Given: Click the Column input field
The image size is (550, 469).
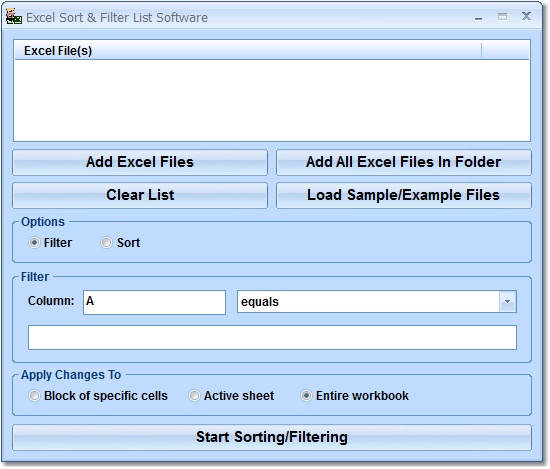Looking at the screenshot, I should [x=154, y=302].
